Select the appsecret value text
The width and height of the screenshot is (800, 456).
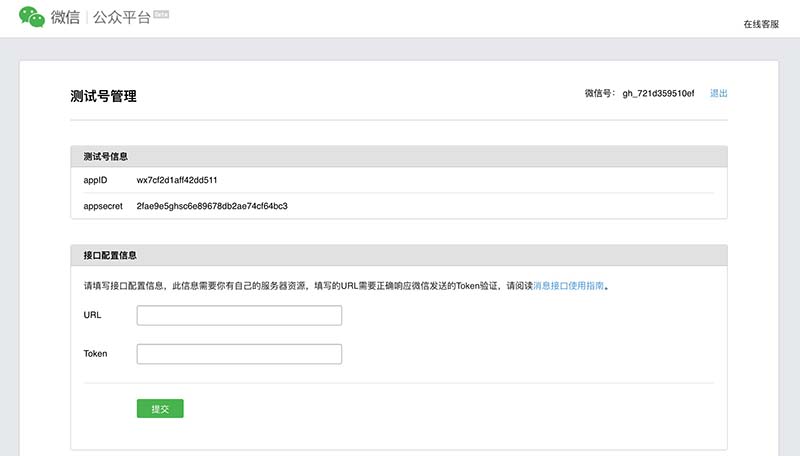point(212,206)
